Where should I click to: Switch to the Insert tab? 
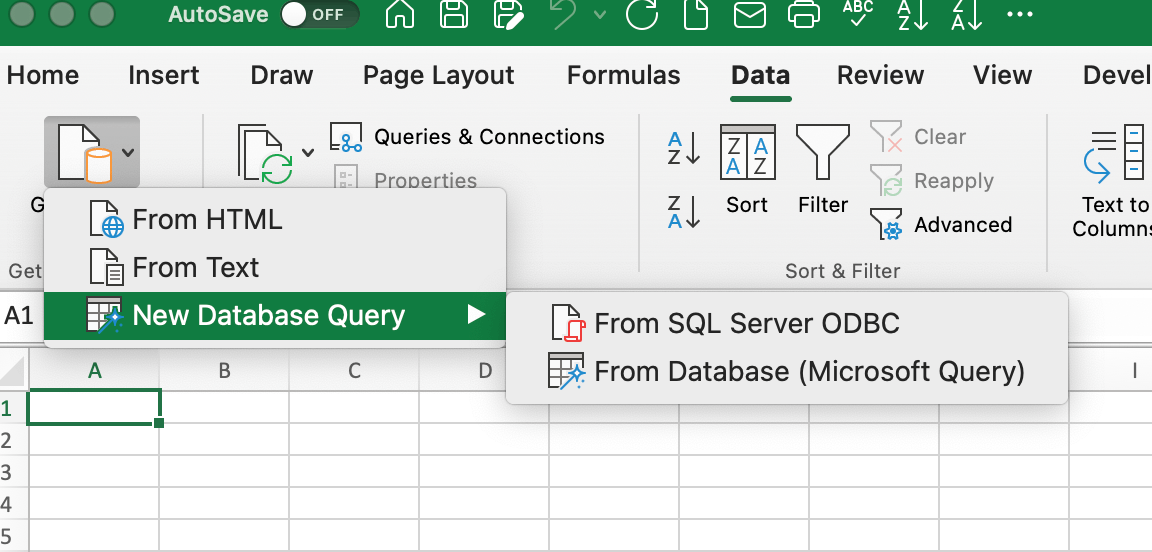click(163, 75)
